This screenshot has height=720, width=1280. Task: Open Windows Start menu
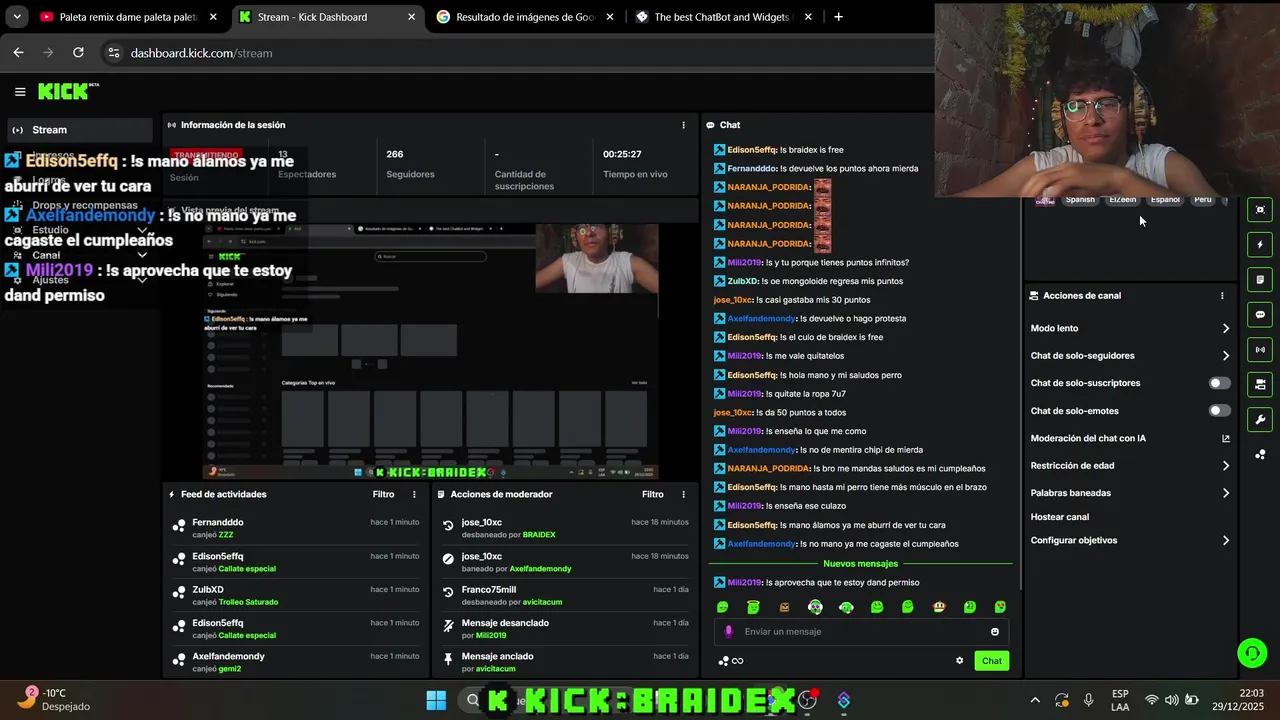point(436,700)
